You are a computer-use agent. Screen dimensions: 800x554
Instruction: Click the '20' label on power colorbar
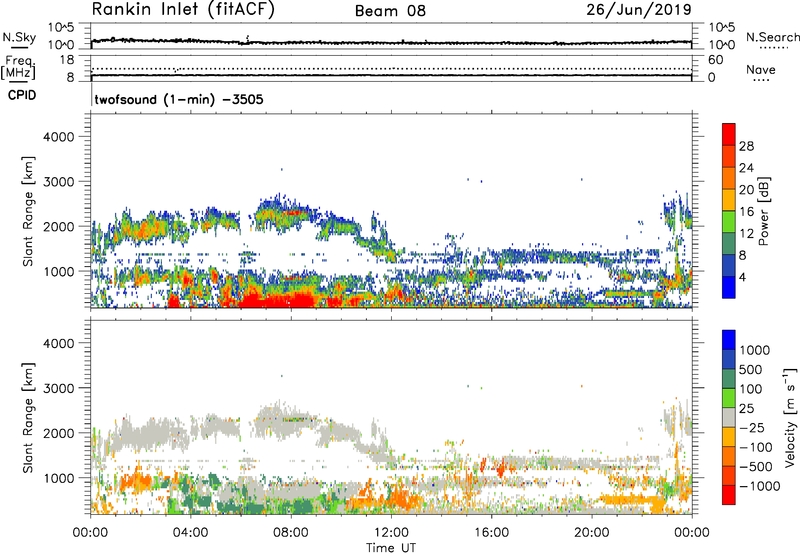click(746, 190)
